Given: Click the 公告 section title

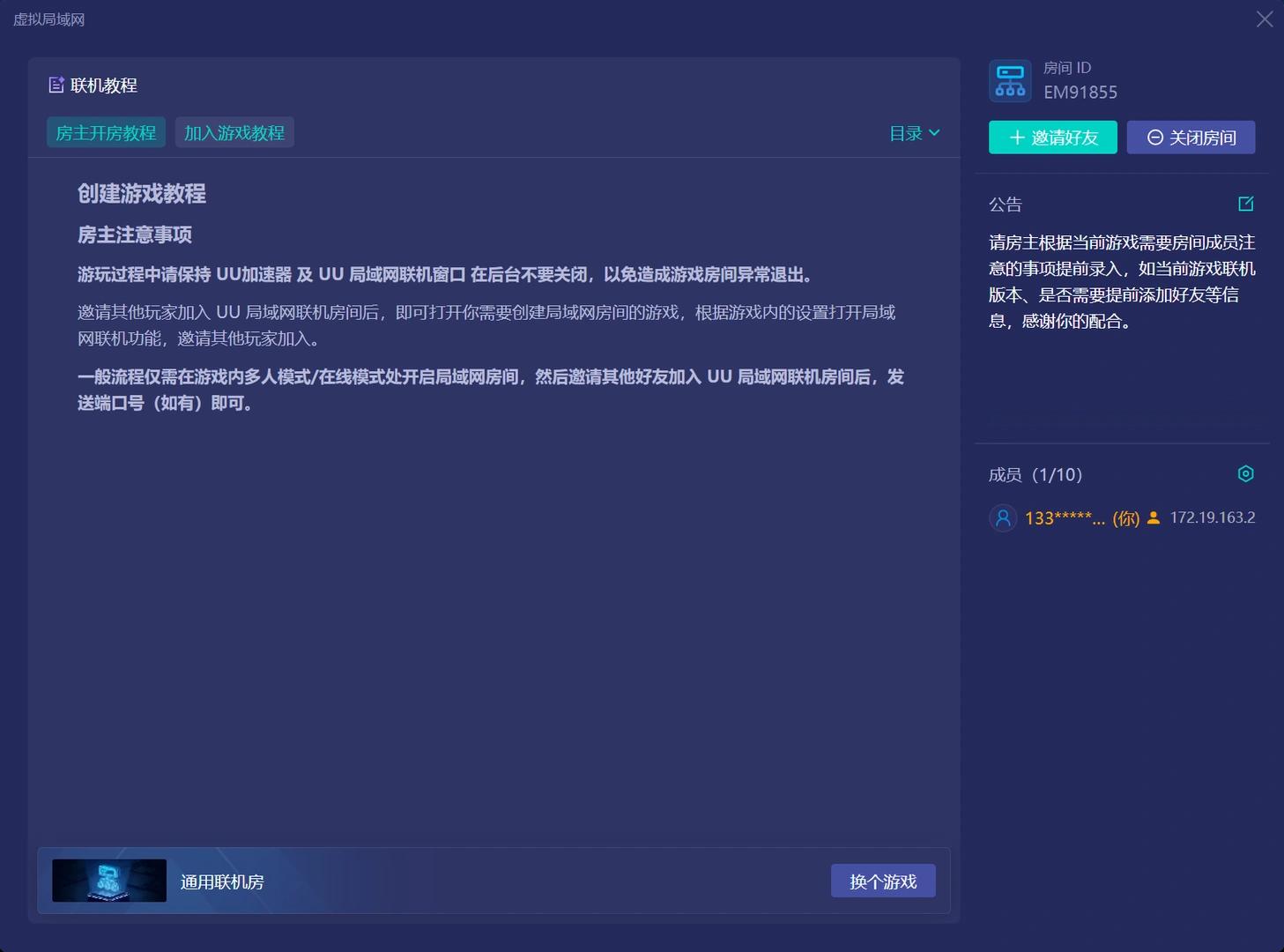Looking at the screenshot, I should click(x=1006, y=204).
